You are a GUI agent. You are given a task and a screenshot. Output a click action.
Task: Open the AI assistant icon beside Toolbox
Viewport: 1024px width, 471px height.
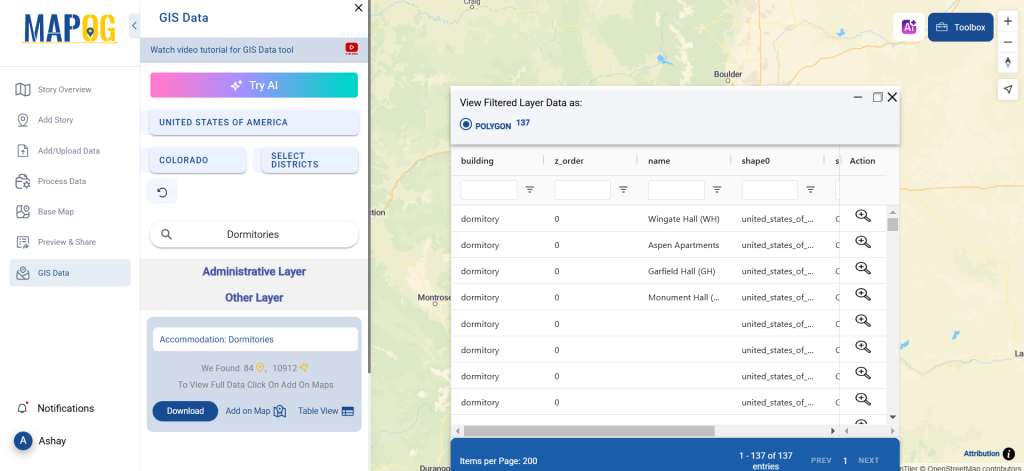tap(908, 27)
